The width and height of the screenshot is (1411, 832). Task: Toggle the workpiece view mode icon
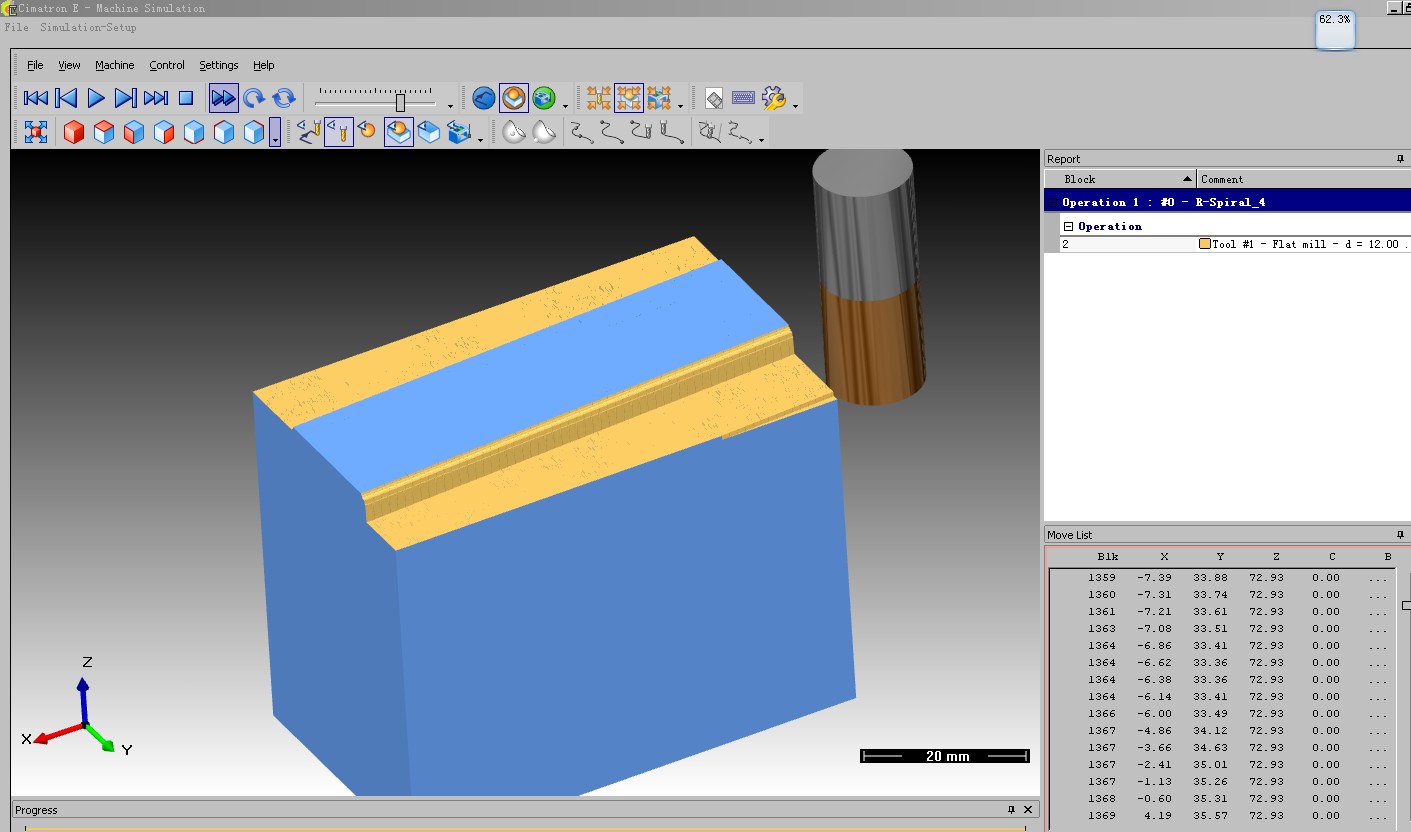click(x=514, y=98)
